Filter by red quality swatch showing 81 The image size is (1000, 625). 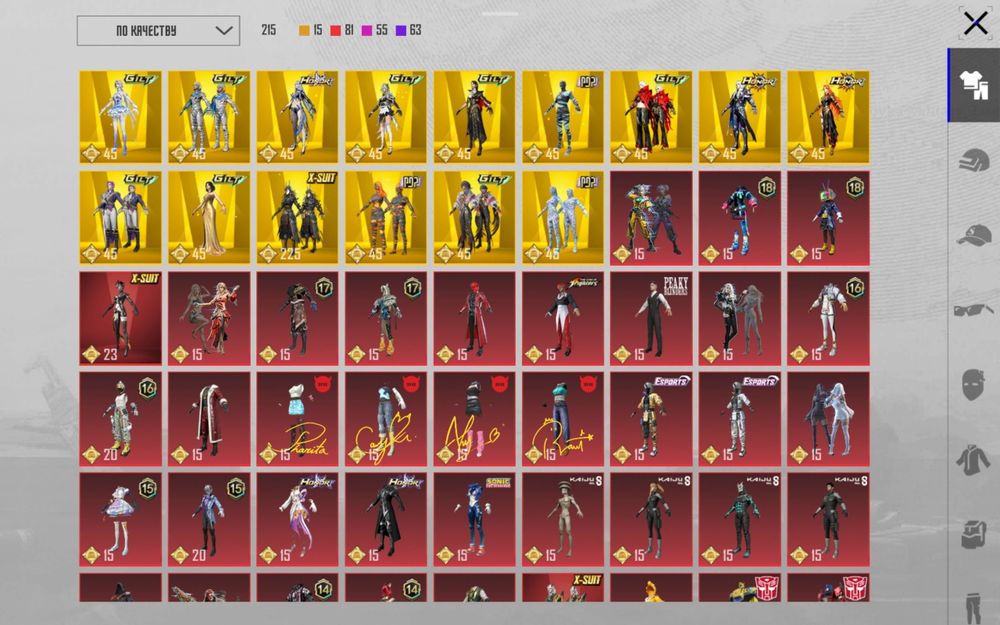[342, 30]
